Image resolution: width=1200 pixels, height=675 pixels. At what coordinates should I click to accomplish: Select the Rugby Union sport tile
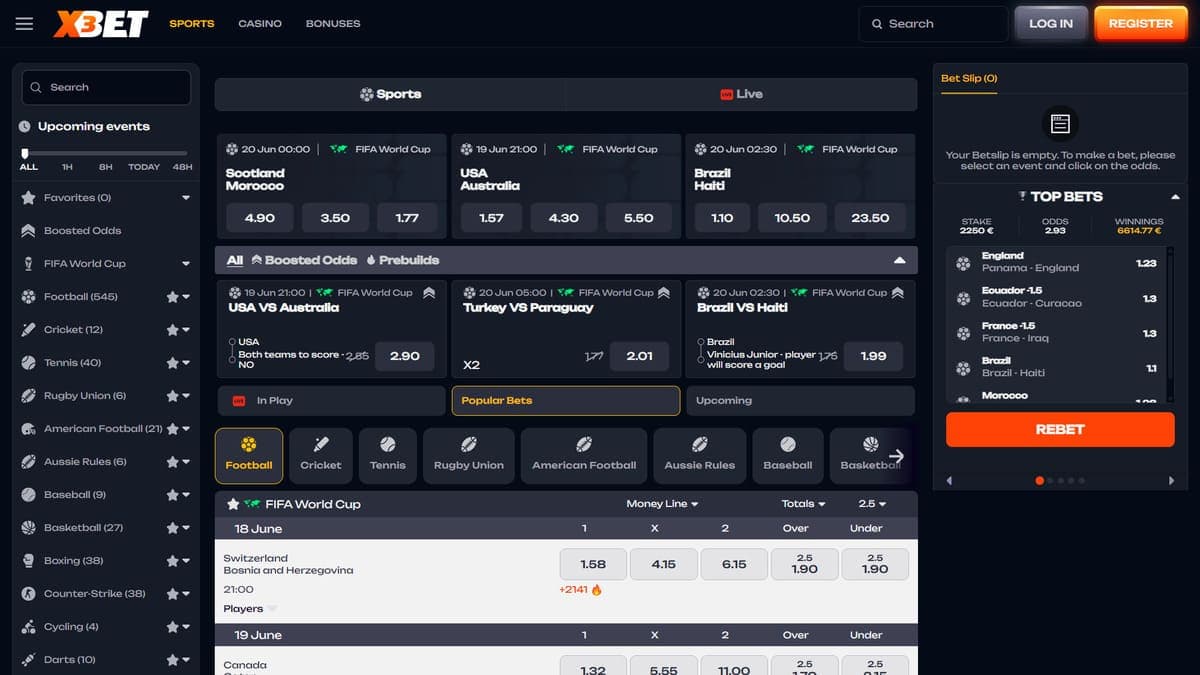469,456
